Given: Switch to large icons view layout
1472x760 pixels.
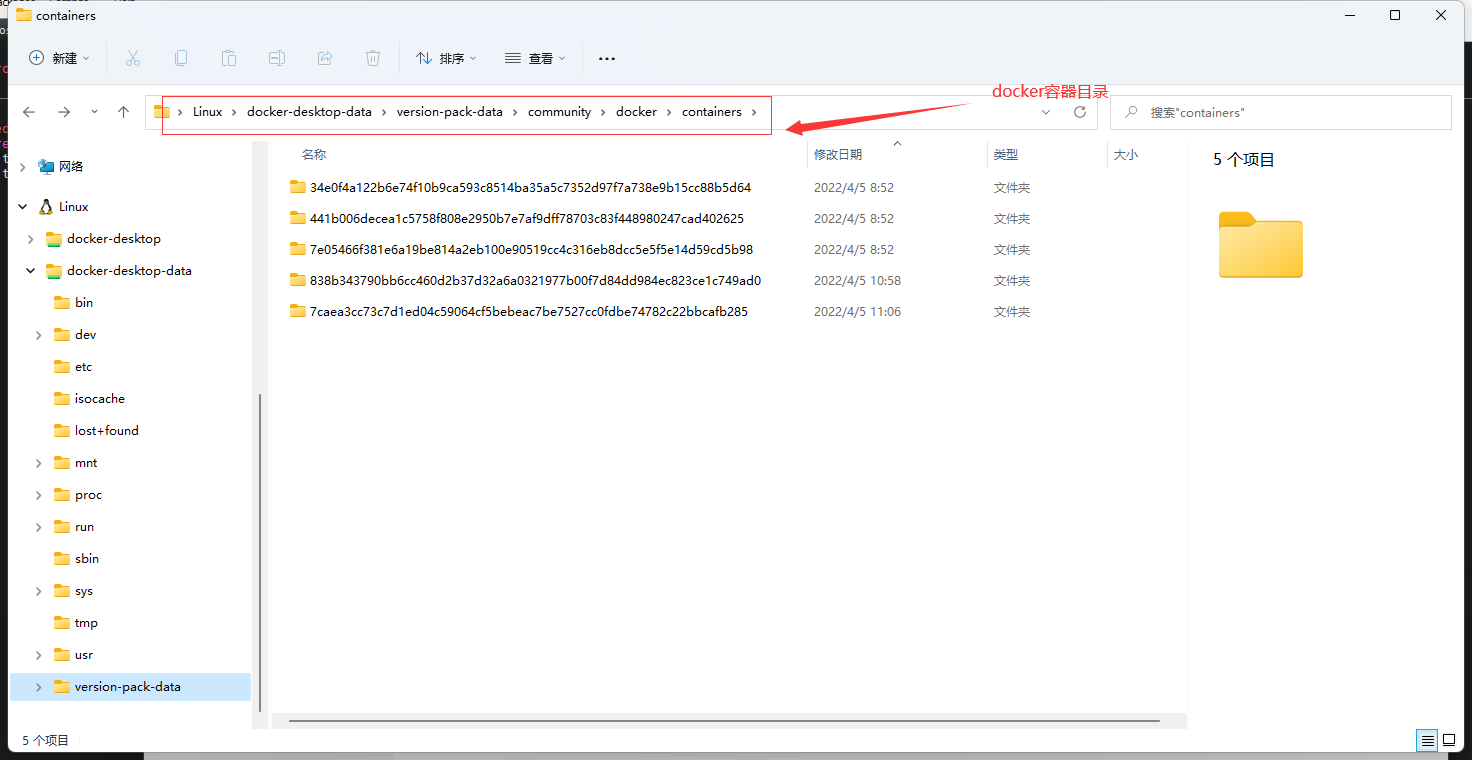Looking at the screenshot, I should click(1449, 741).
